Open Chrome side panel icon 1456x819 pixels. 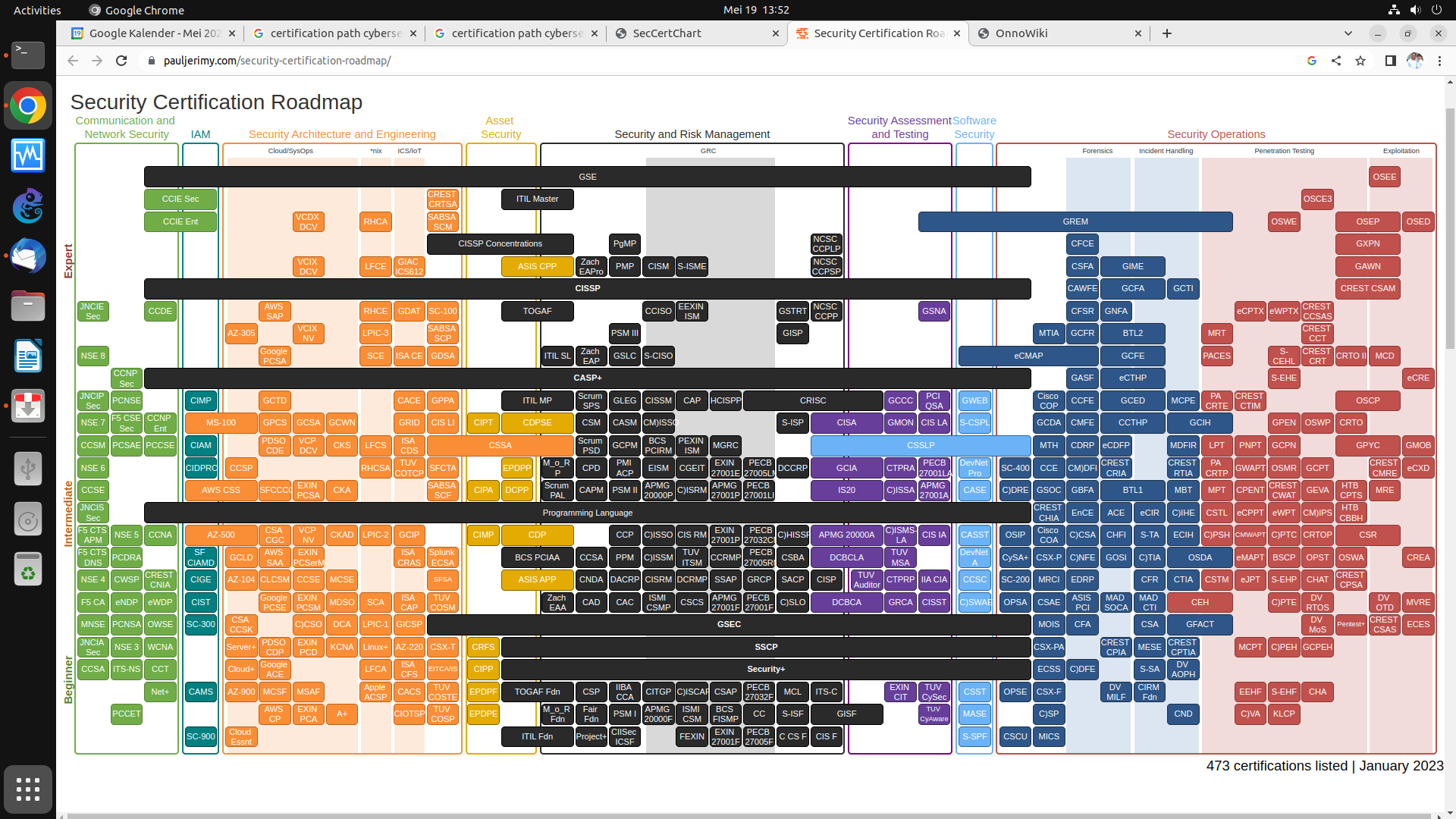tap(1390, 61)
